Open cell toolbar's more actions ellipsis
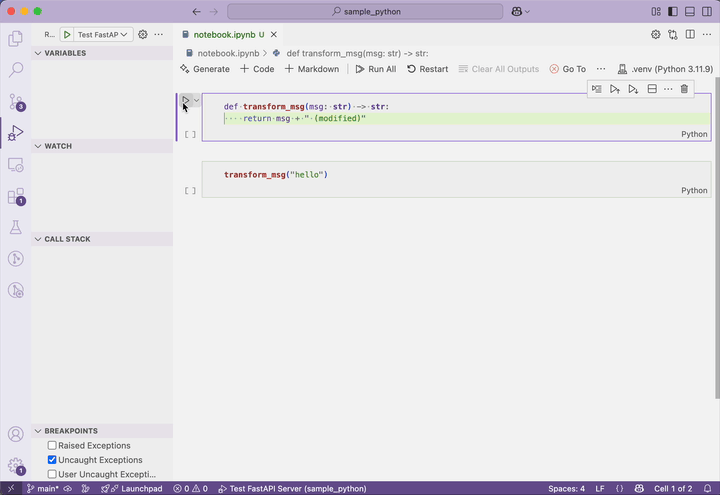The image size is (720, 495). click(x=668, y=89)
